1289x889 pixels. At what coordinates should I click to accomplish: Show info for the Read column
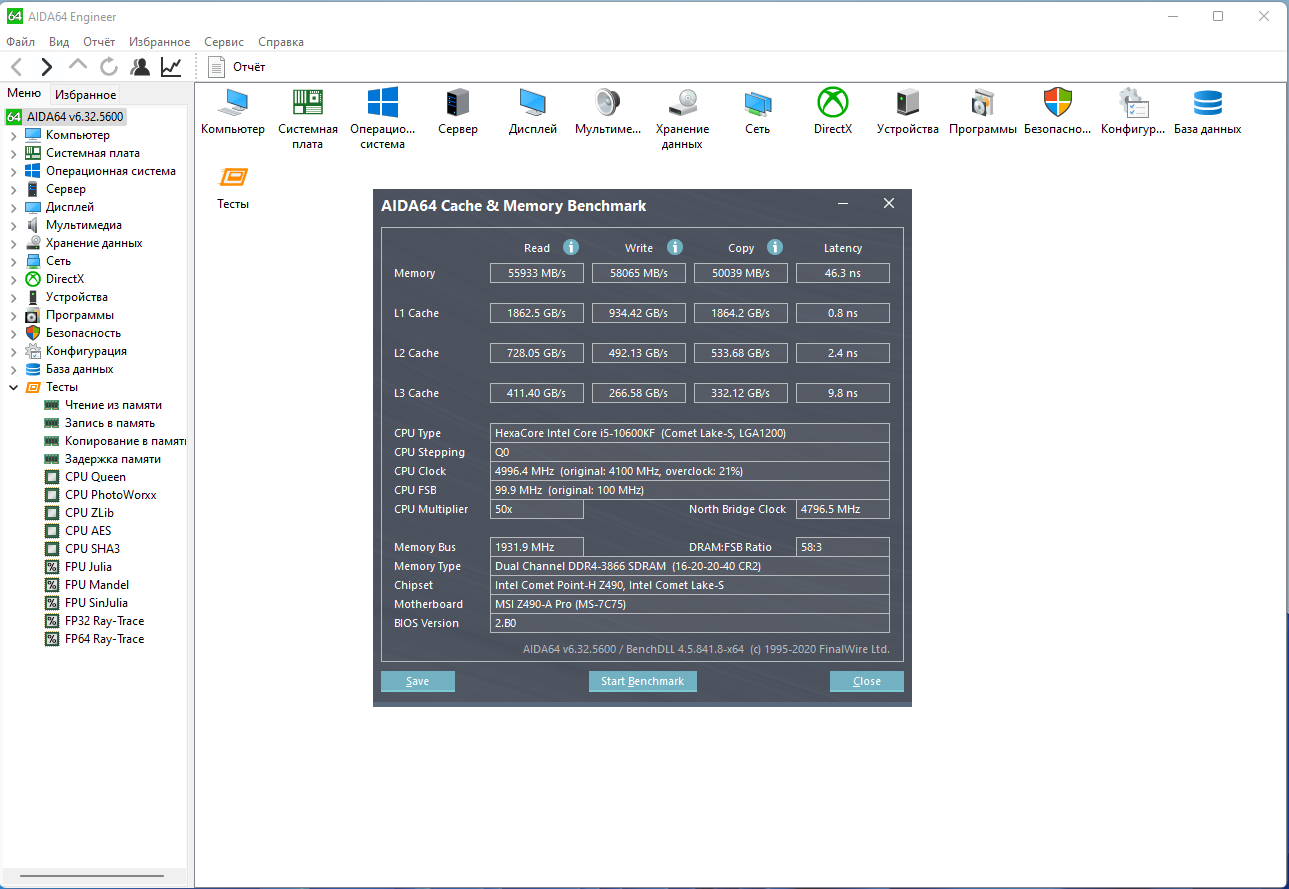point(571,248)
